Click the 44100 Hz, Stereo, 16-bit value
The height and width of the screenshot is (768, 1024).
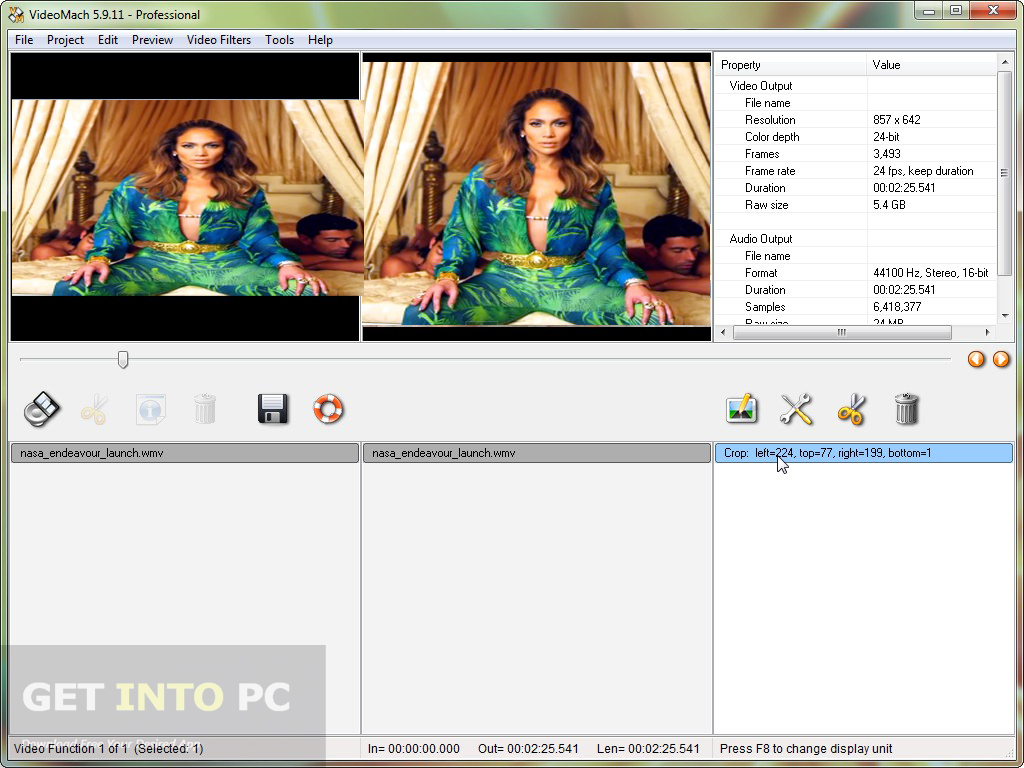click(x=931, y=273)
